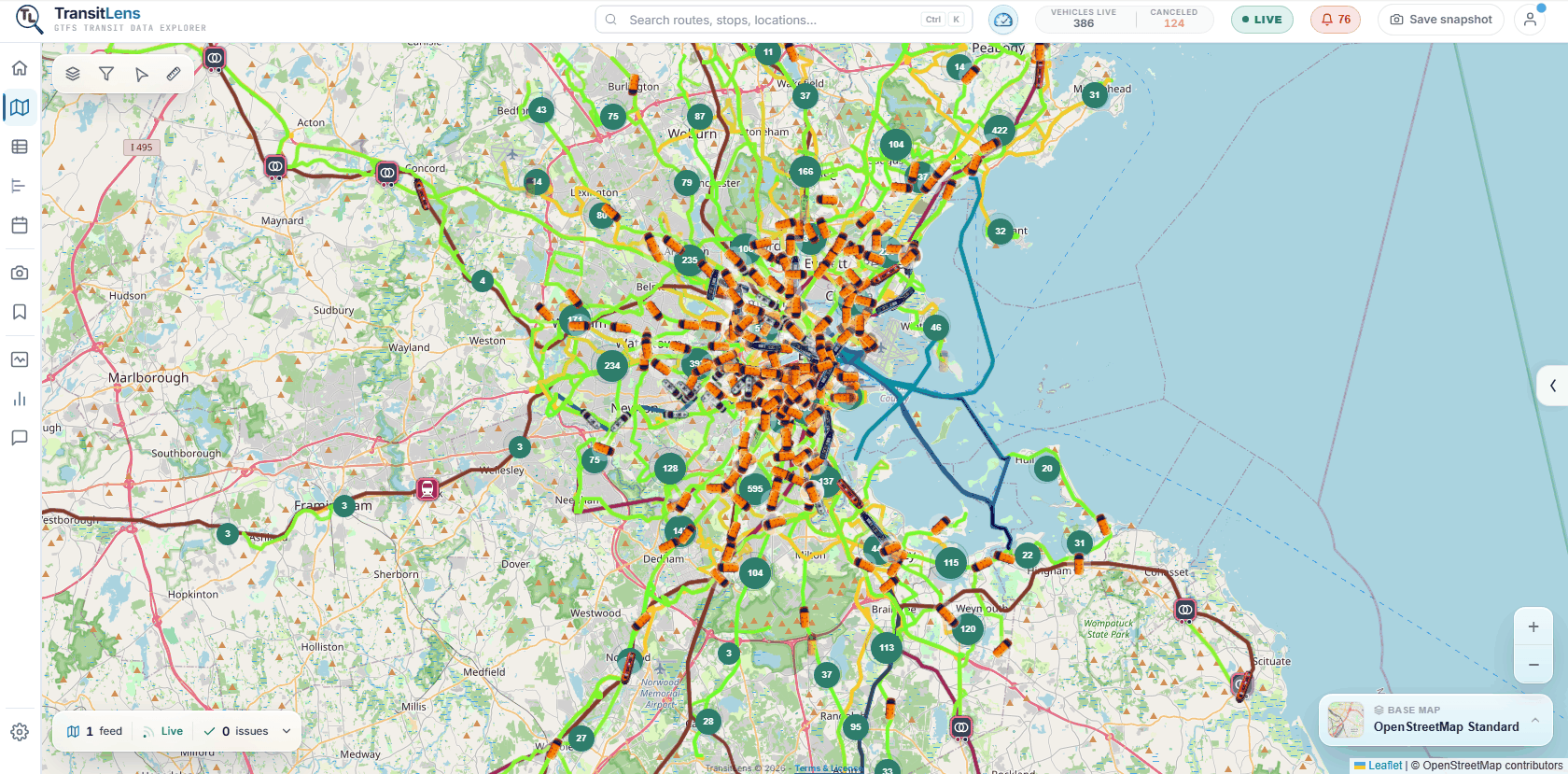
Task: Click the 87 cluster marker near Woburn
Action: [700, 116]
